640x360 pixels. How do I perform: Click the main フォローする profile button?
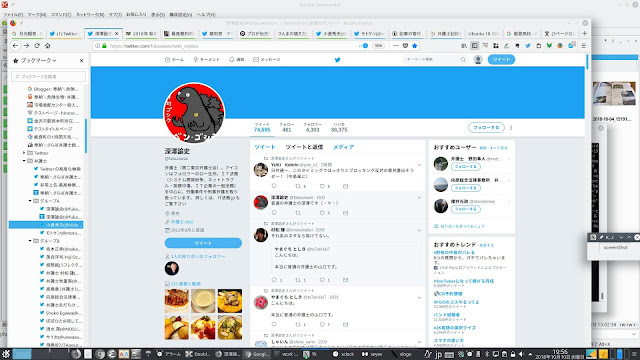click(x=486, y=128)
